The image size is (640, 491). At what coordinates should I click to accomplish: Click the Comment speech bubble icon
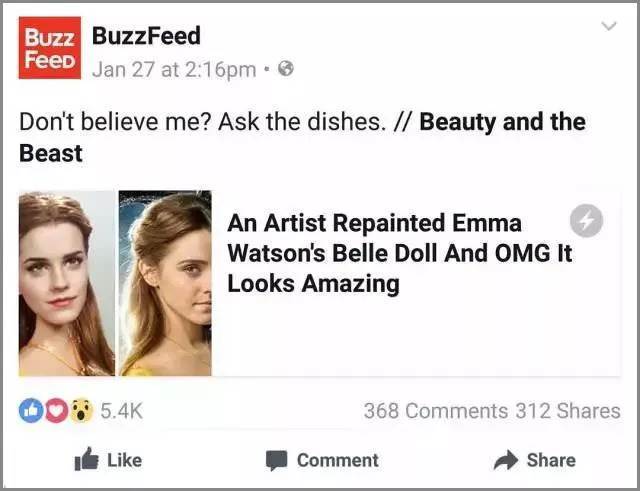[x=276, y=460]
